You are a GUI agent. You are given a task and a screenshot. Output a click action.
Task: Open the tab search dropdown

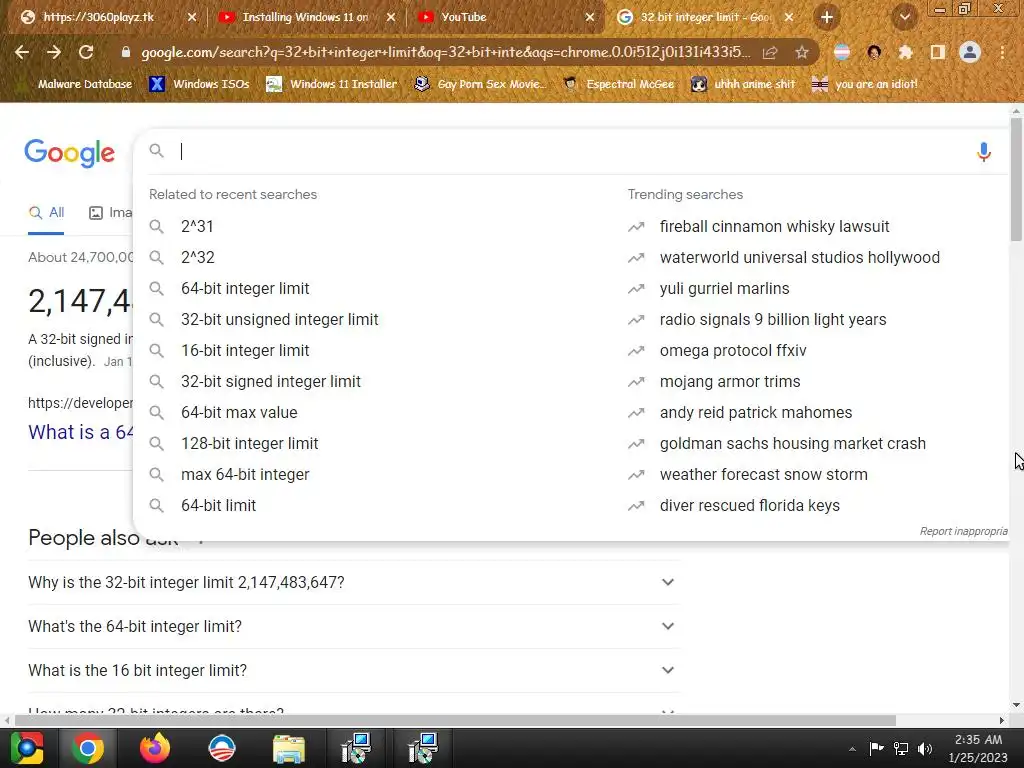tap(904, 17)
